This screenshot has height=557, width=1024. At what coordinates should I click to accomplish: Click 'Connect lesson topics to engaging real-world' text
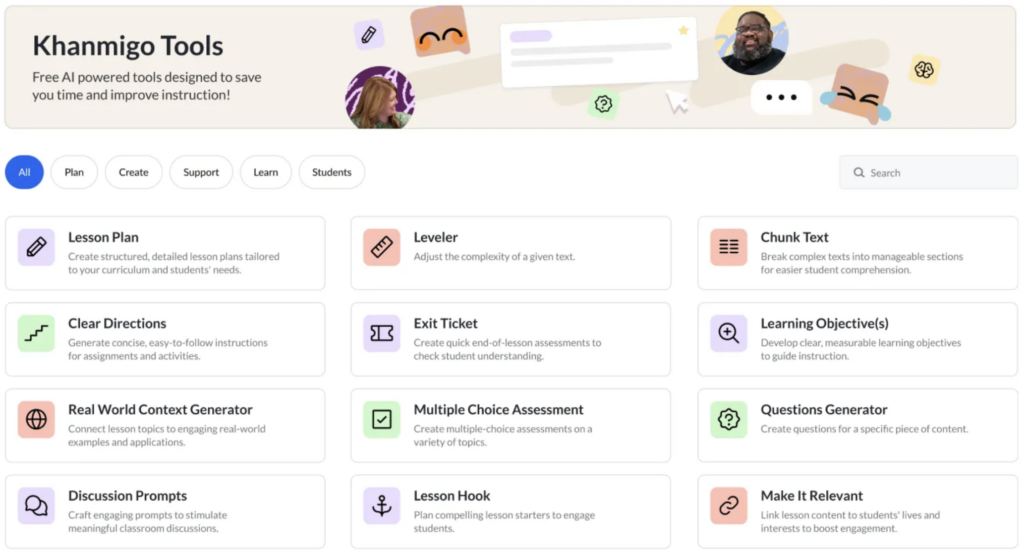(167, 429)
